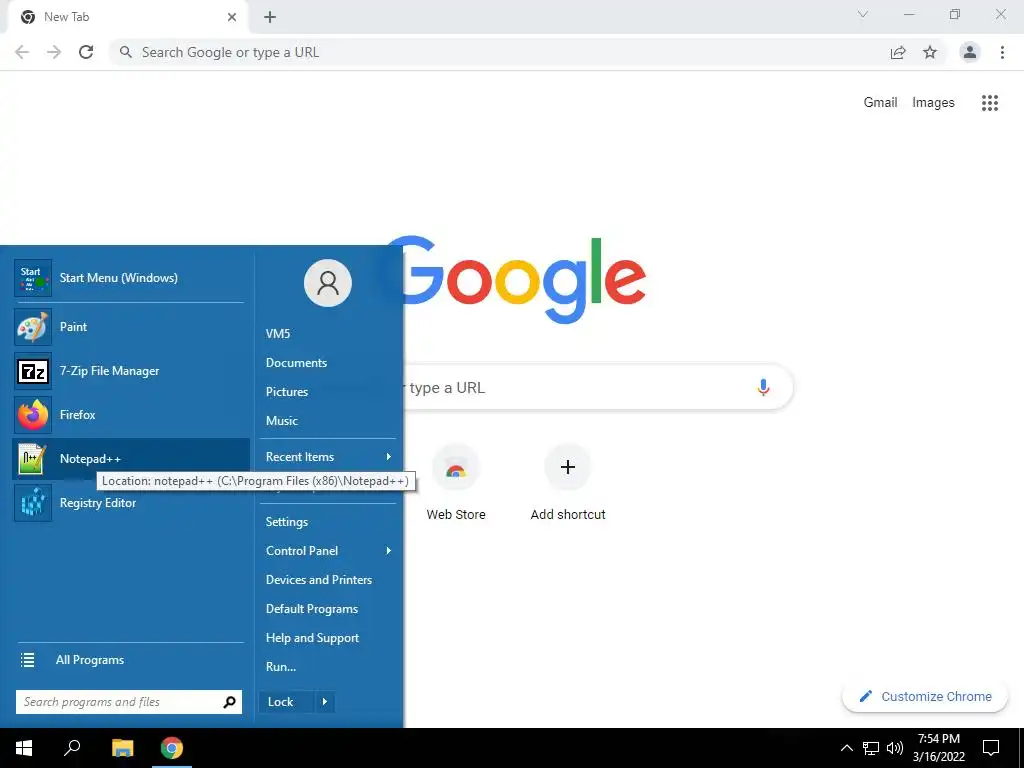Open a new Chrome tab with plus
This screenshot has height=768, width=1024.
[x=270, y=17]
